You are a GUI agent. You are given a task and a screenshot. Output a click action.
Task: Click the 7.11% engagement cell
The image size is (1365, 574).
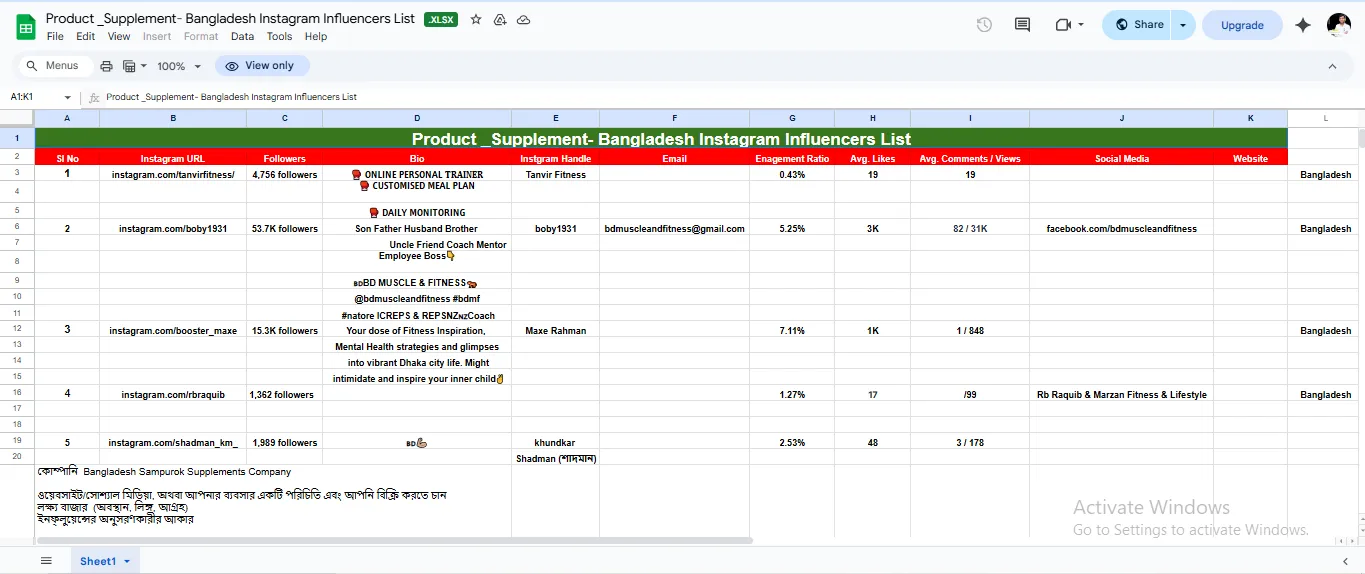tap(792, 330)
